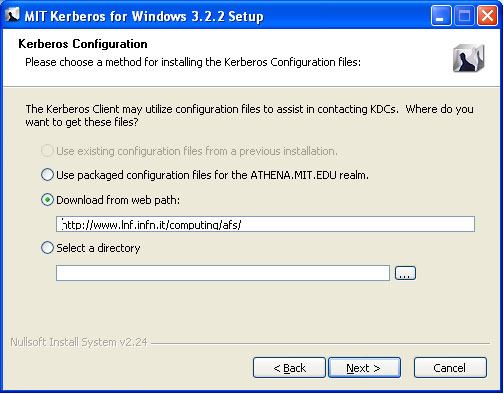
Task: Click the Kerberos logo in the header
Action: [x=468, y=58]
